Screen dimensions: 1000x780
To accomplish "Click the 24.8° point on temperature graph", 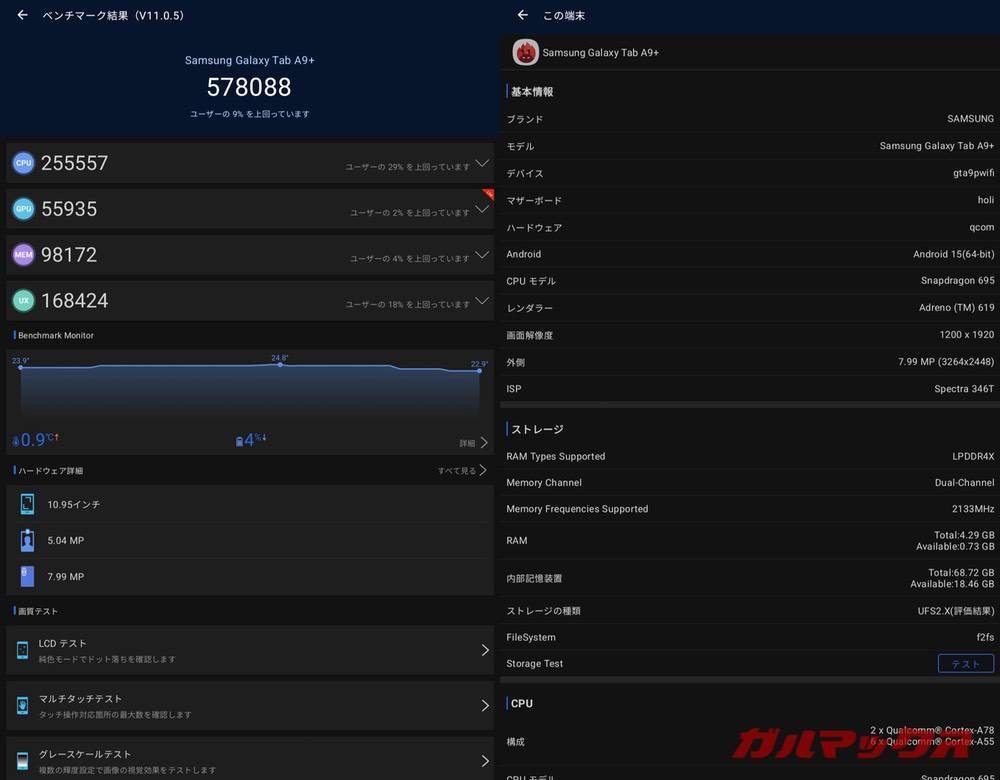I will click(280, 364).
